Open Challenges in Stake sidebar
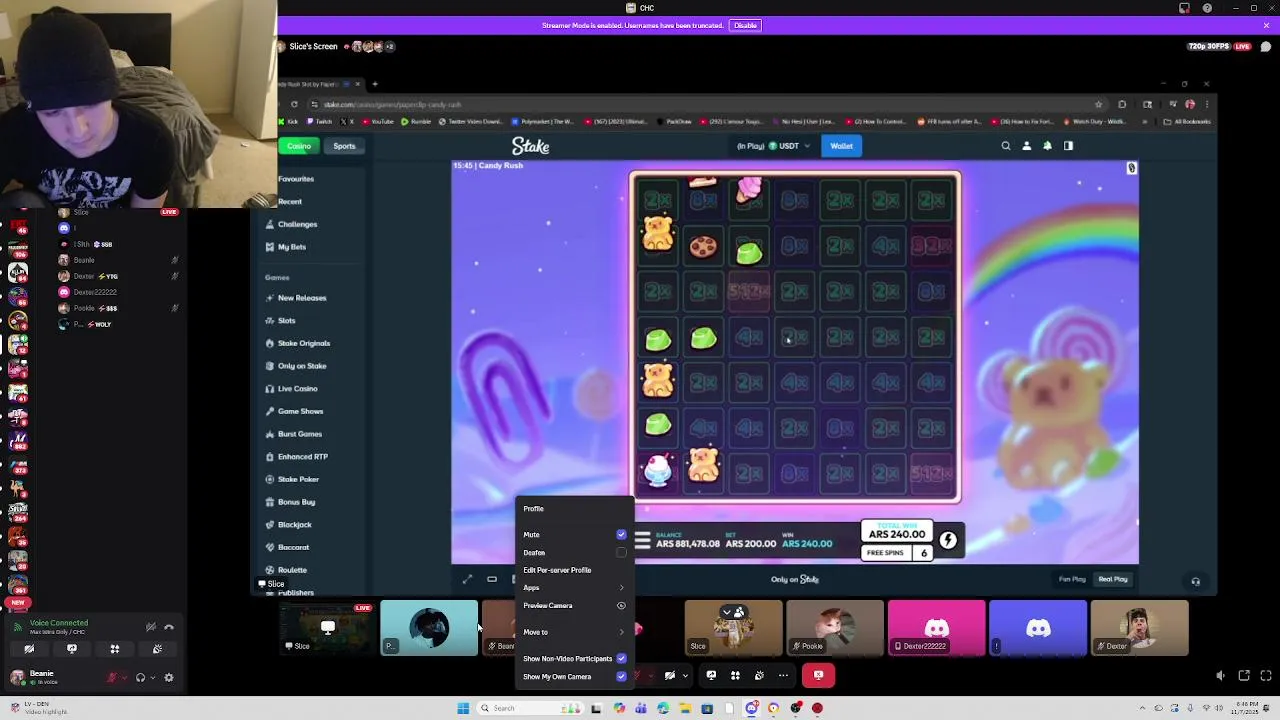The image size is (1280, 720). (297, 224)
